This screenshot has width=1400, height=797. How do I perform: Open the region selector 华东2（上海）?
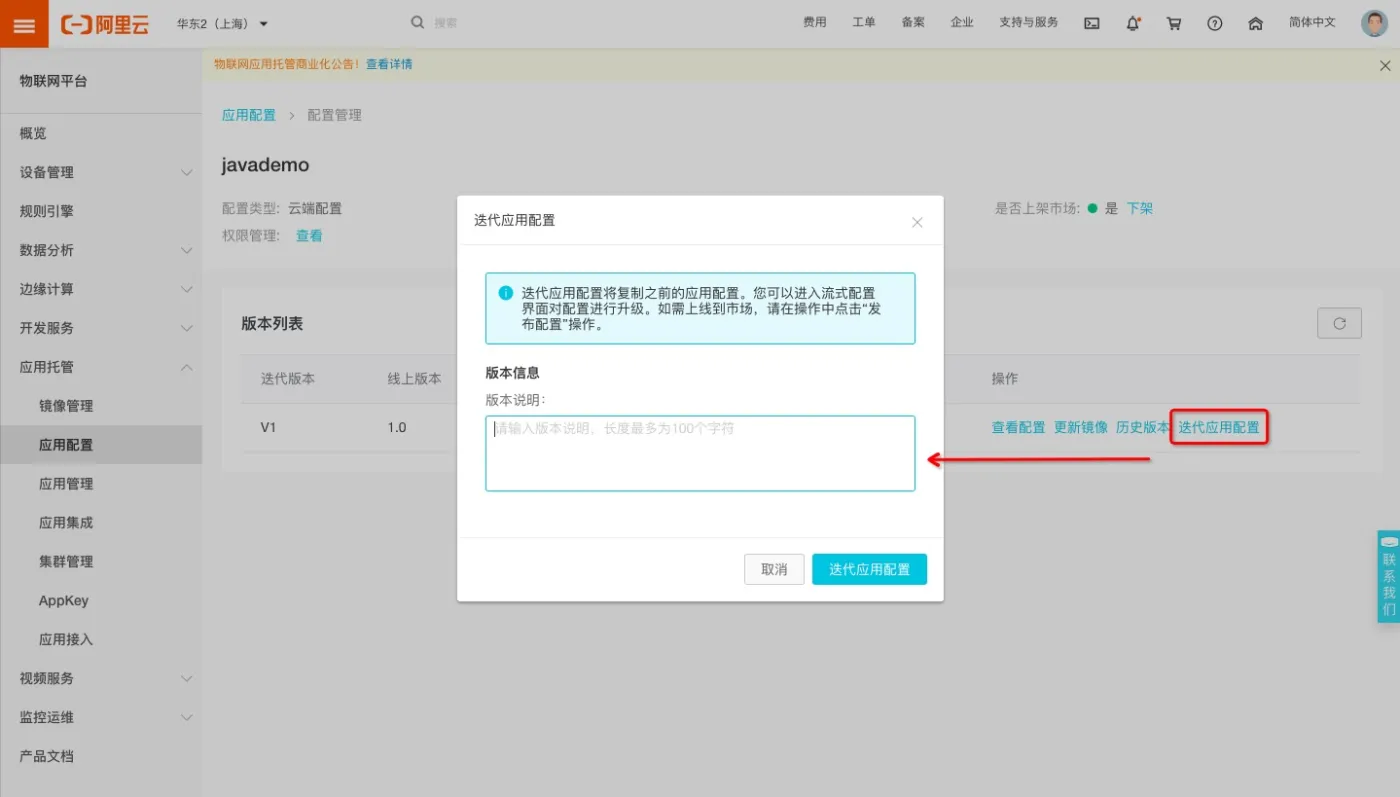click(222, 23)
